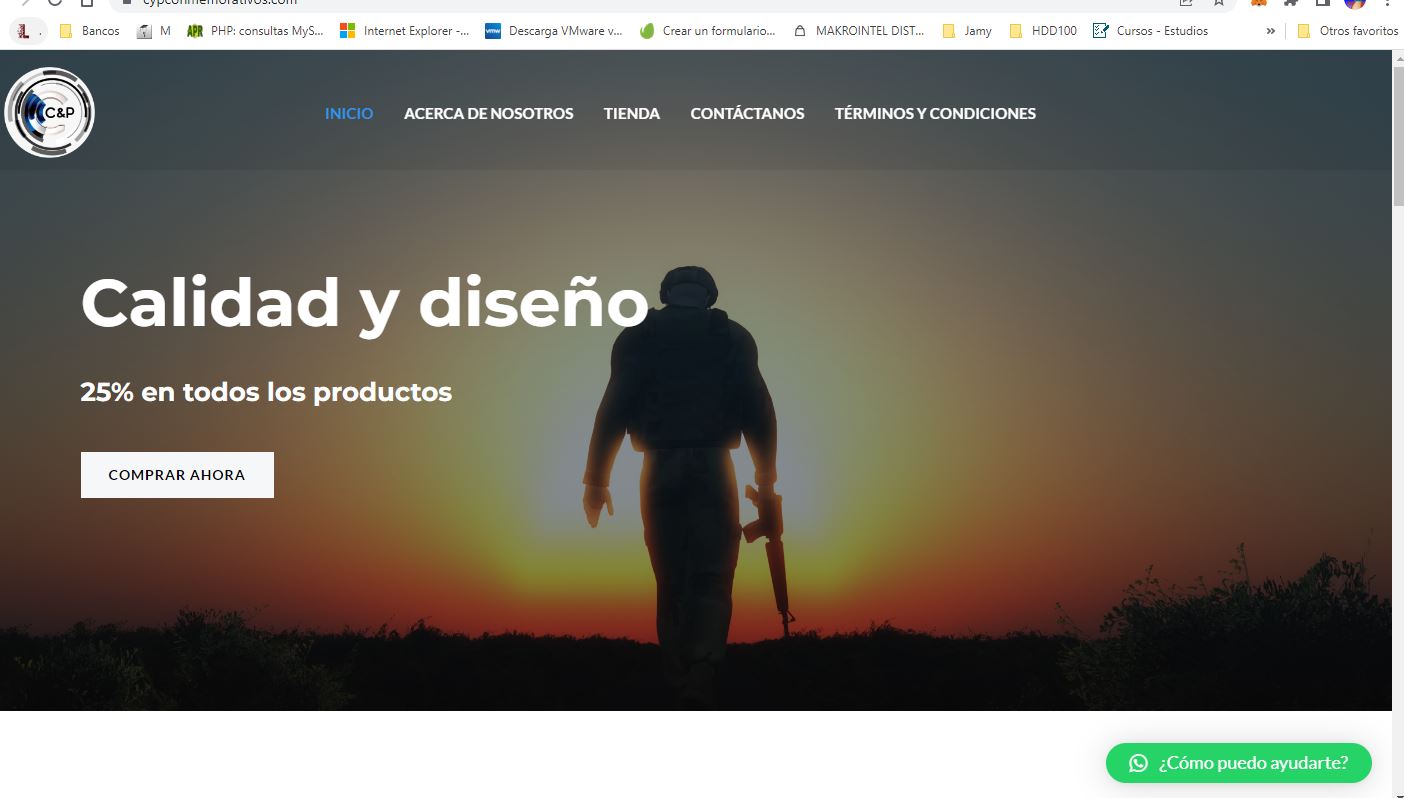Go to the INICIO menu item
This screenshot has width=1404, height=798.
coord(349,114)
